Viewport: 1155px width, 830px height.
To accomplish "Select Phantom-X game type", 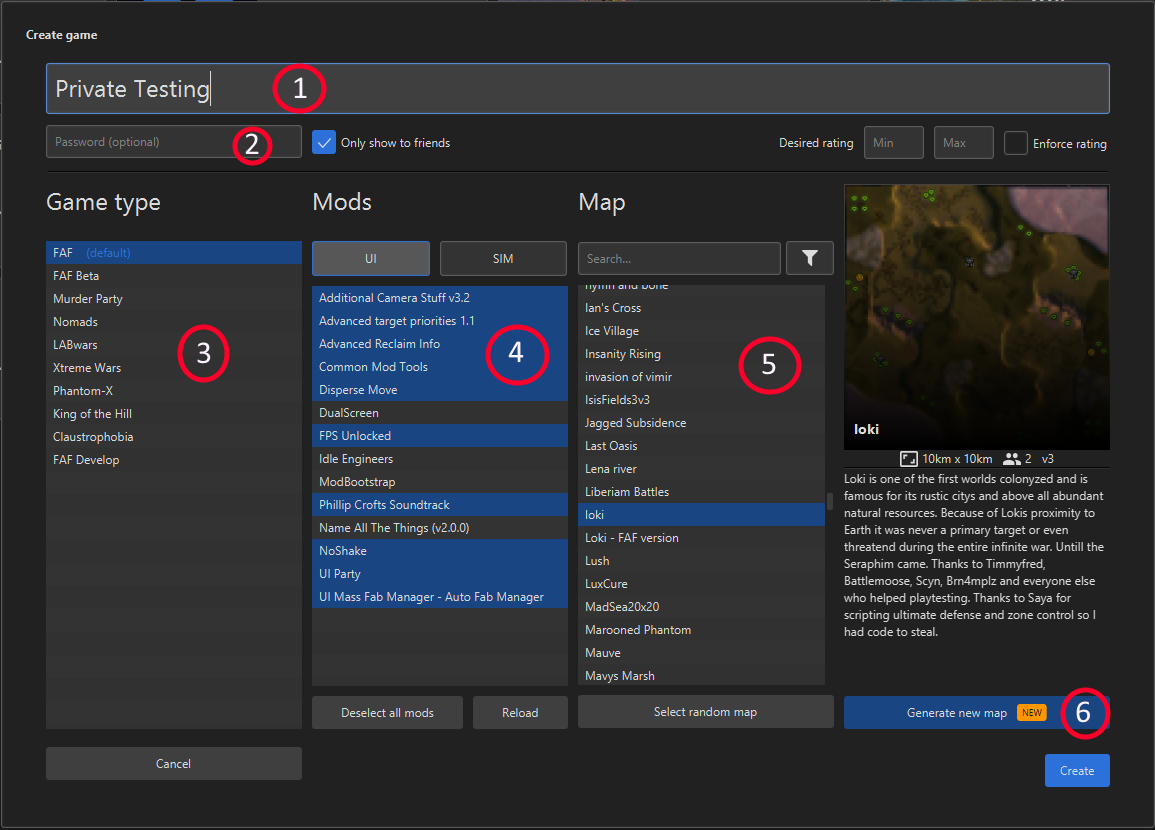I will (x=174, y=390).
